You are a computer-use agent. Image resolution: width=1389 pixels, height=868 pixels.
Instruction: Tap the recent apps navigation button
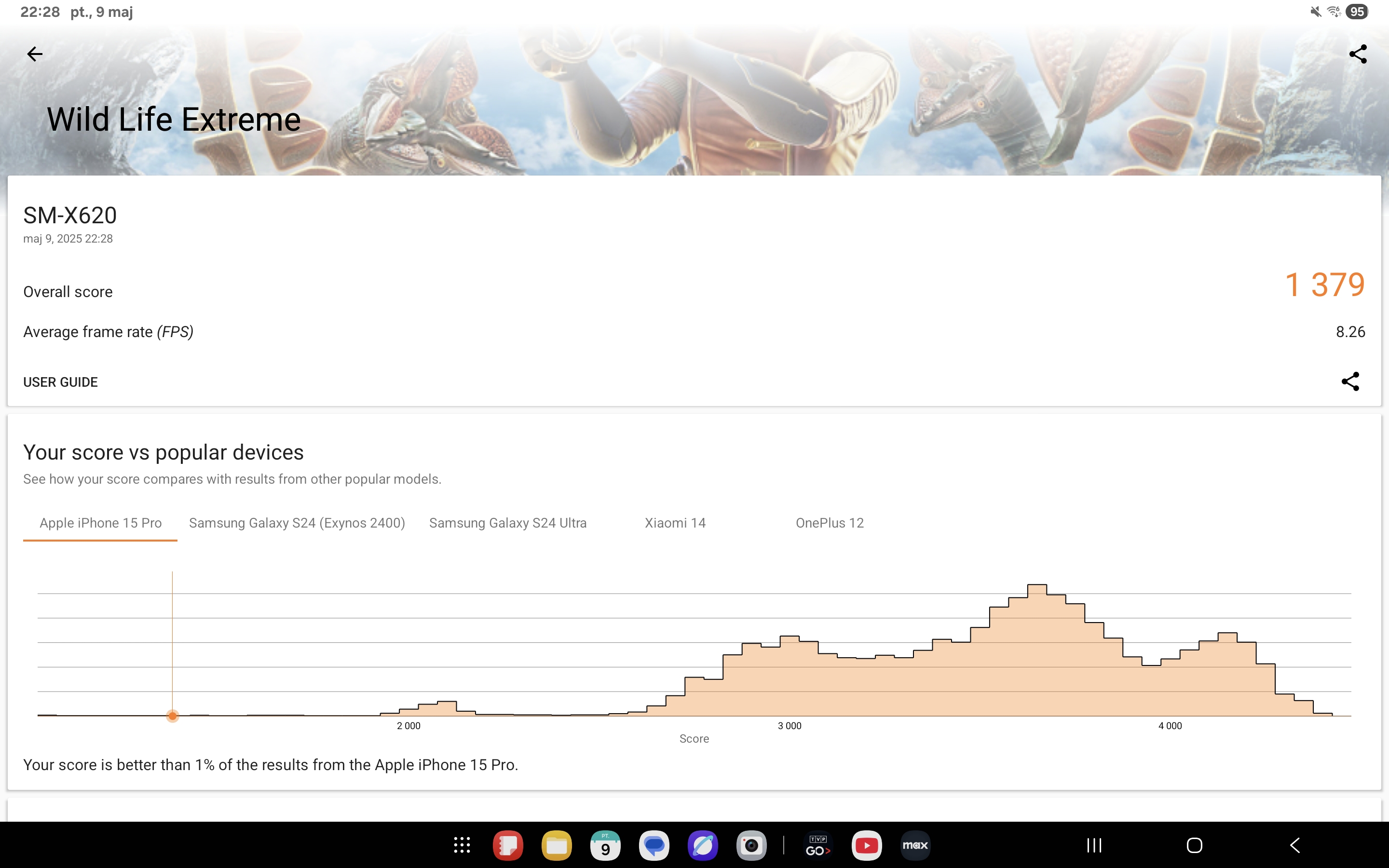[x=1094, y=845]
